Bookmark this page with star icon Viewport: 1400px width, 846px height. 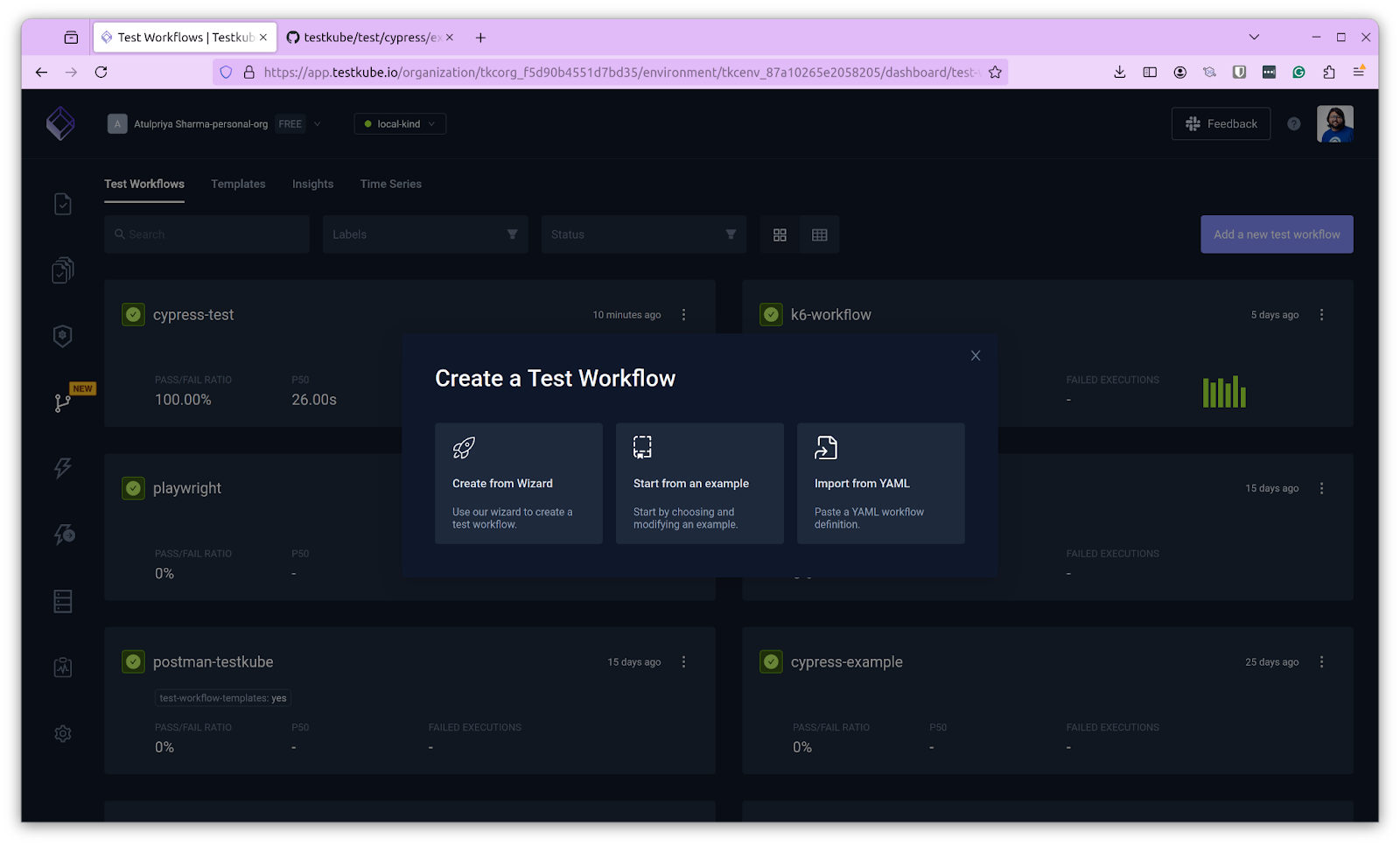995,72
